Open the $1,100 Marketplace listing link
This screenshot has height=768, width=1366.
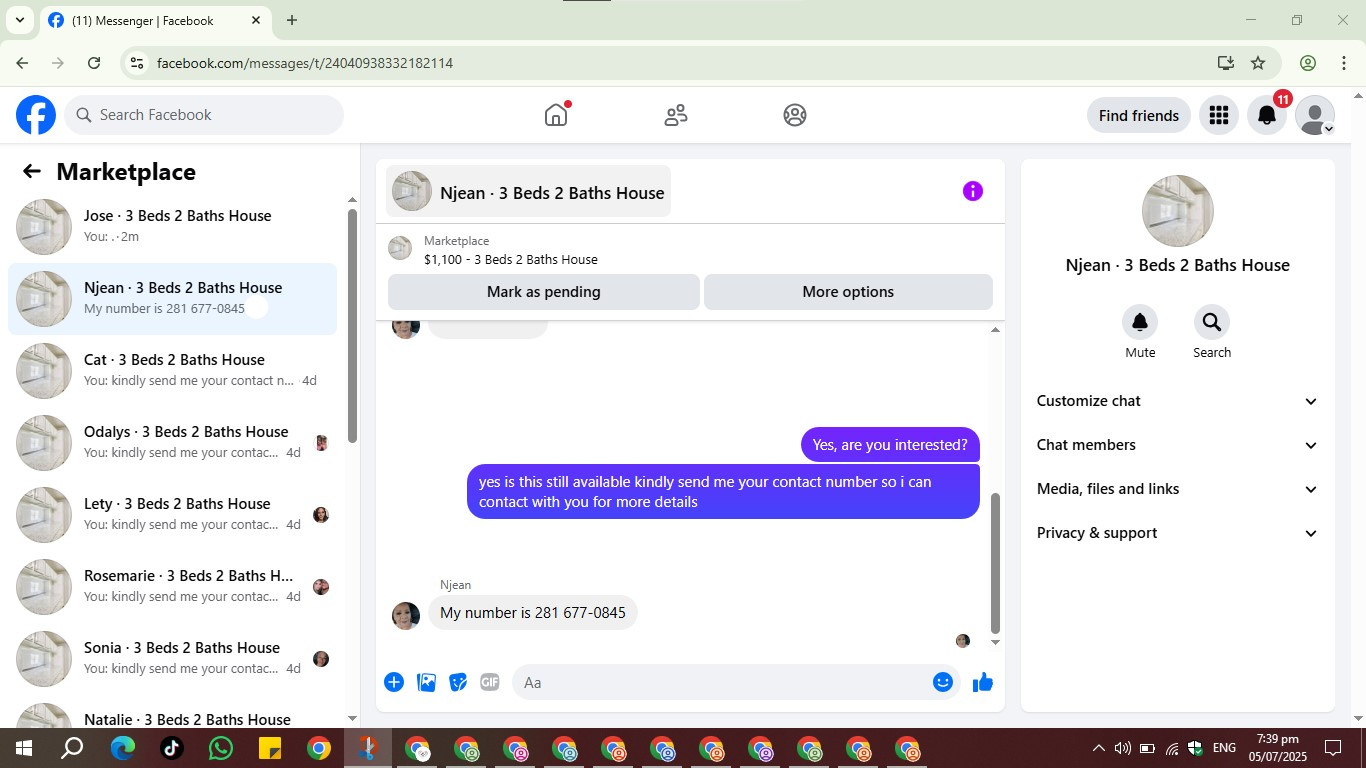coord(510,259)
